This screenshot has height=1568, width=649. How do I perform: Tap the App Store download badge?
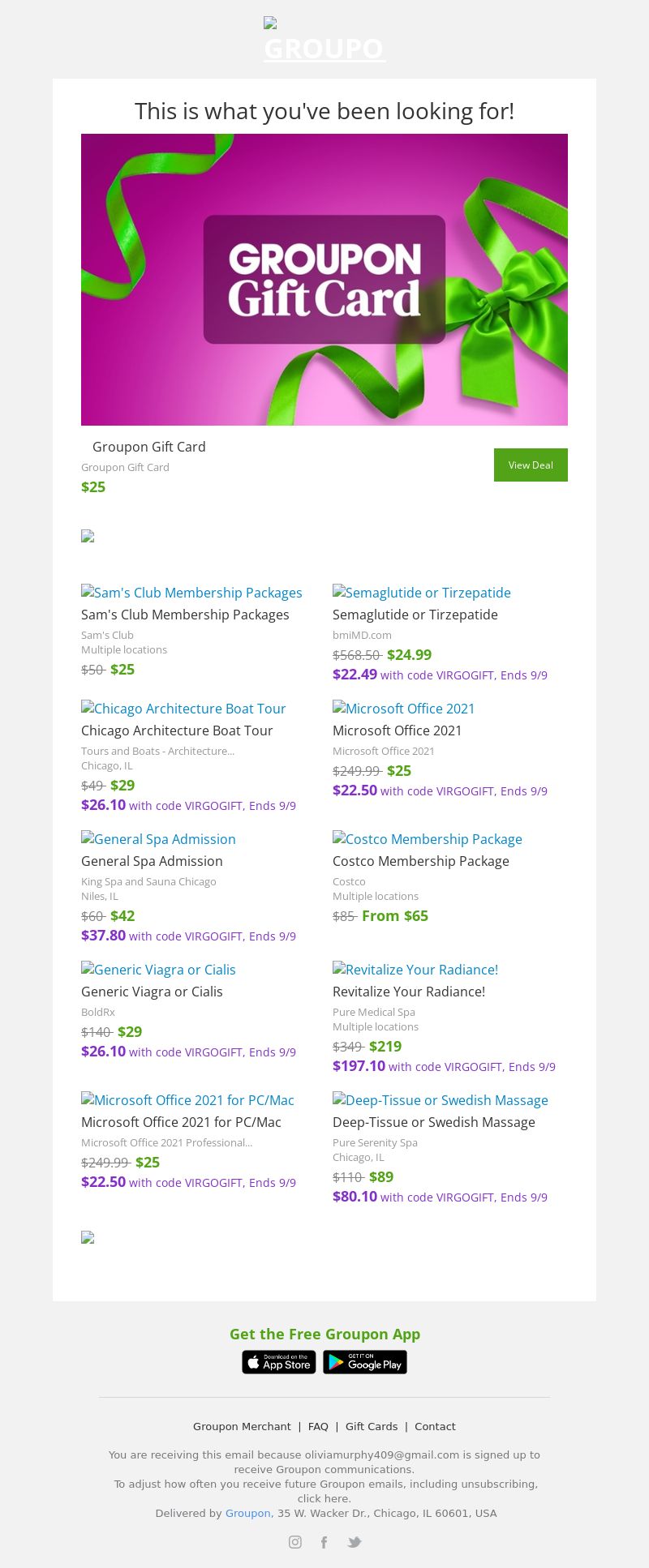(x=279, y=1362)
